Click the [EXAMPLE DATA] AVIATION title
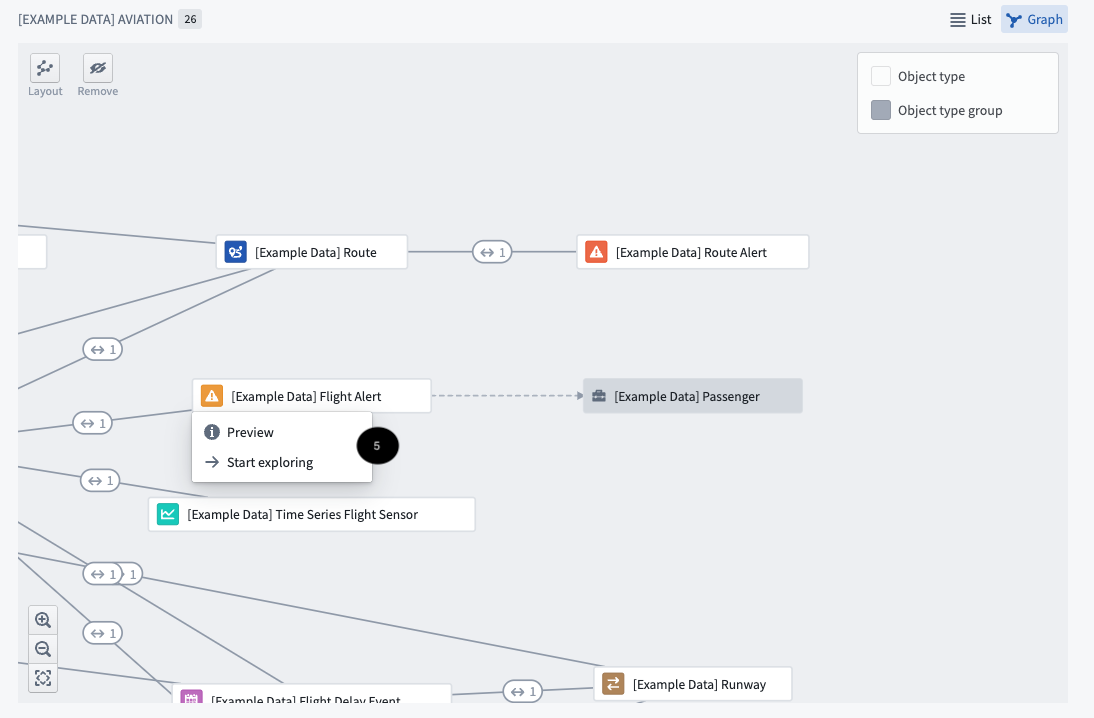 [96, 20]
